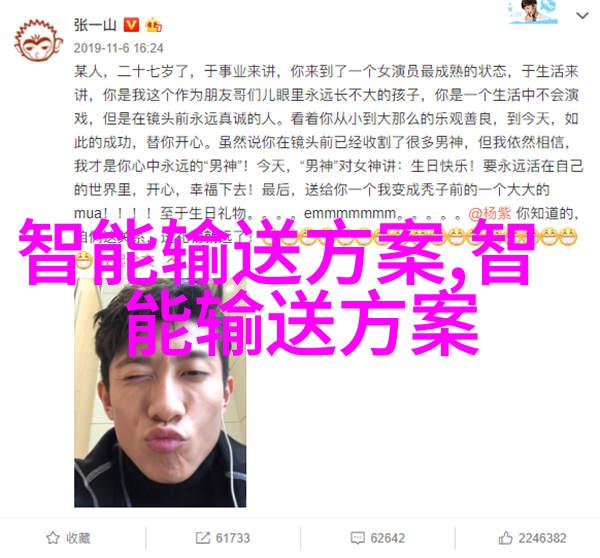Click the orange V verified badge
The image size is (600, 558).
click(x=131, y=25)
